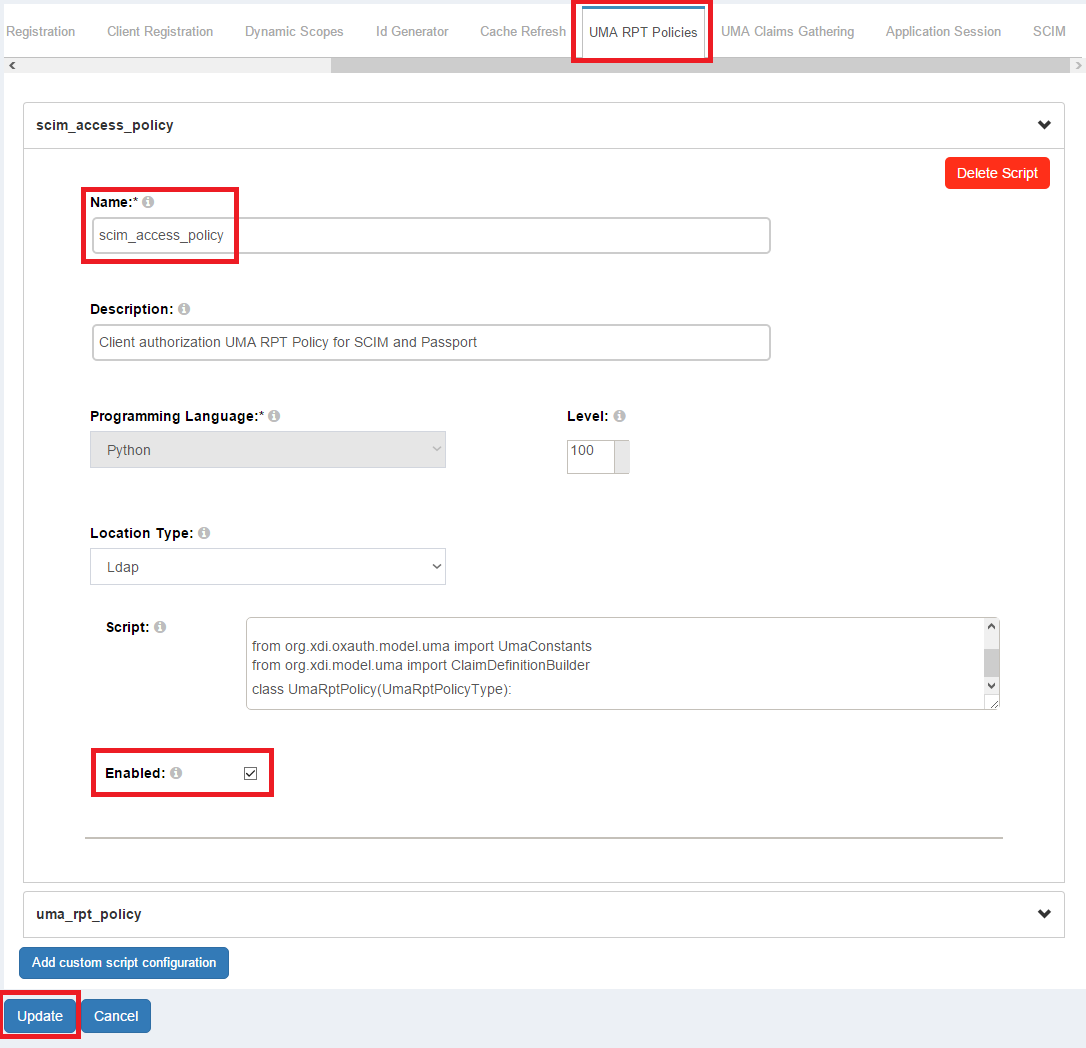Screen dimensions: 1086x1048
Task: Click info icon next to Enabled label
Action: click(x=176, y=773)
